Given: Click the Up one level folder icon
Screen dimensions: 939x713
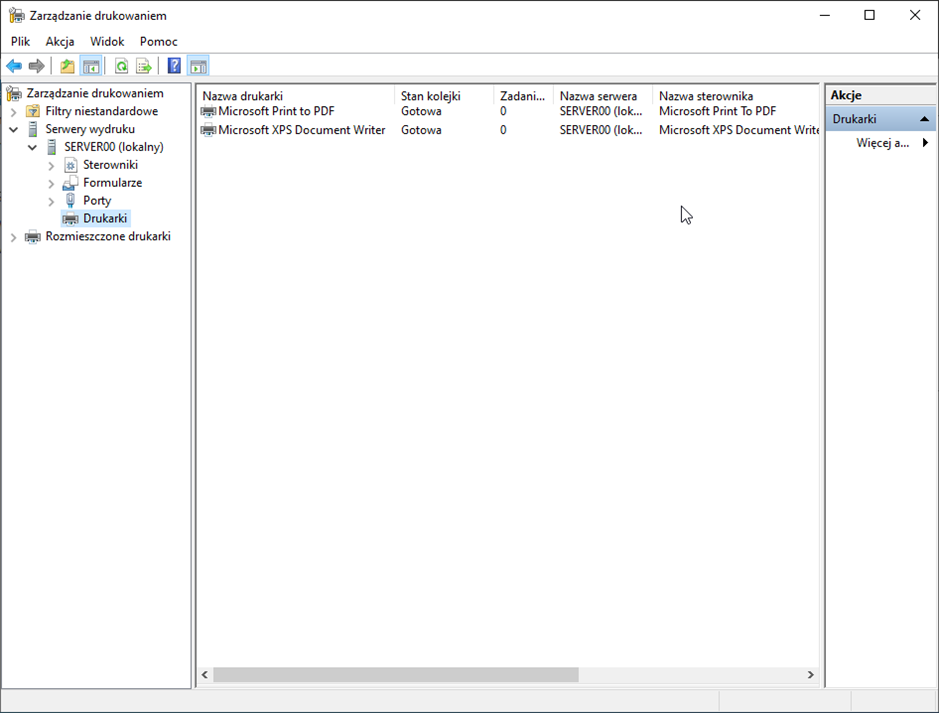Looking at the screenshot, I should 67,66.
